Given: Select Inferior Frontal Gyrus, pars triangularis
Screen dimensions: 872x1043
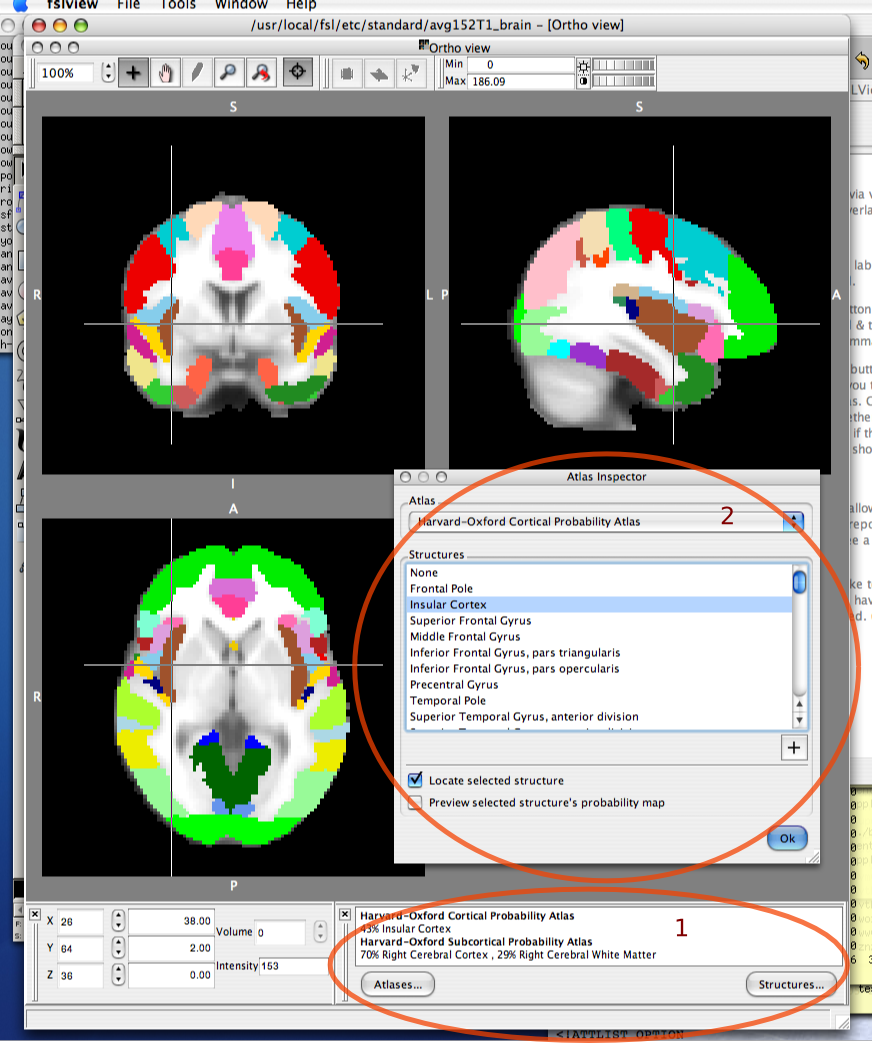Looking at the screenshot, I should [599, 653].
